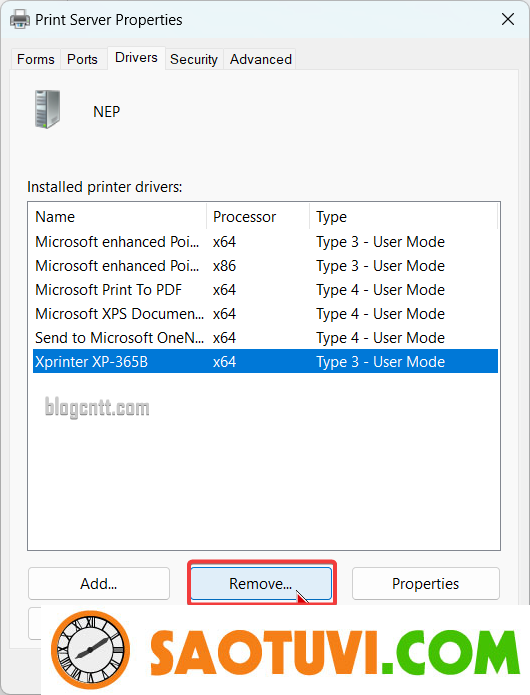Click the printer icon in title bar
This screenshot has width=530, height=695.
pos(19,20)
